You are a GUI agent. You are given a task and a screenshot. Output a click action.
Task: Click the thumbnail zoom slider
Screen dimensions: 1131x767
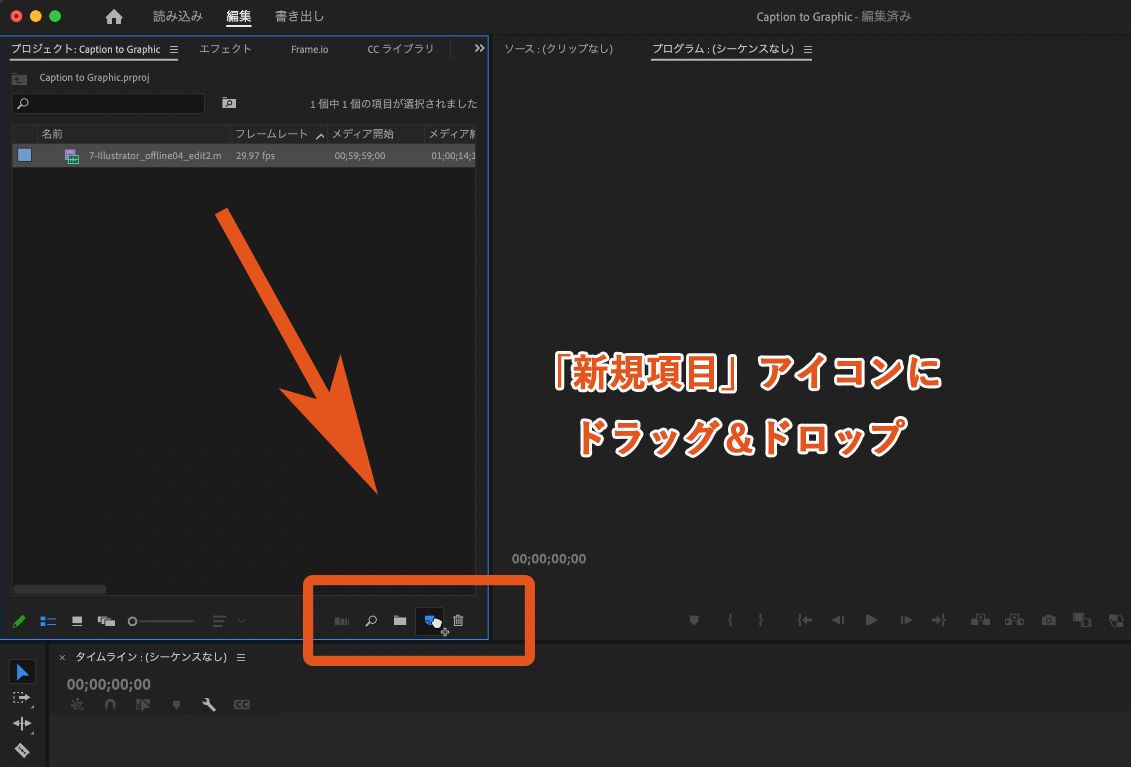point(160,621)
